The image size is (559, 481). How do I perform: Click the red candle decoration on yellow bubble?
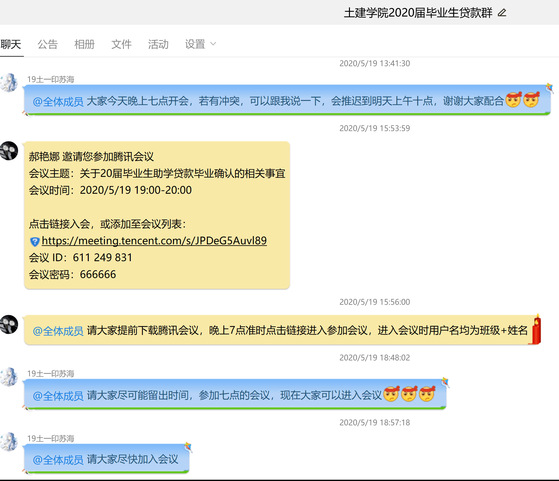point(537,329)
